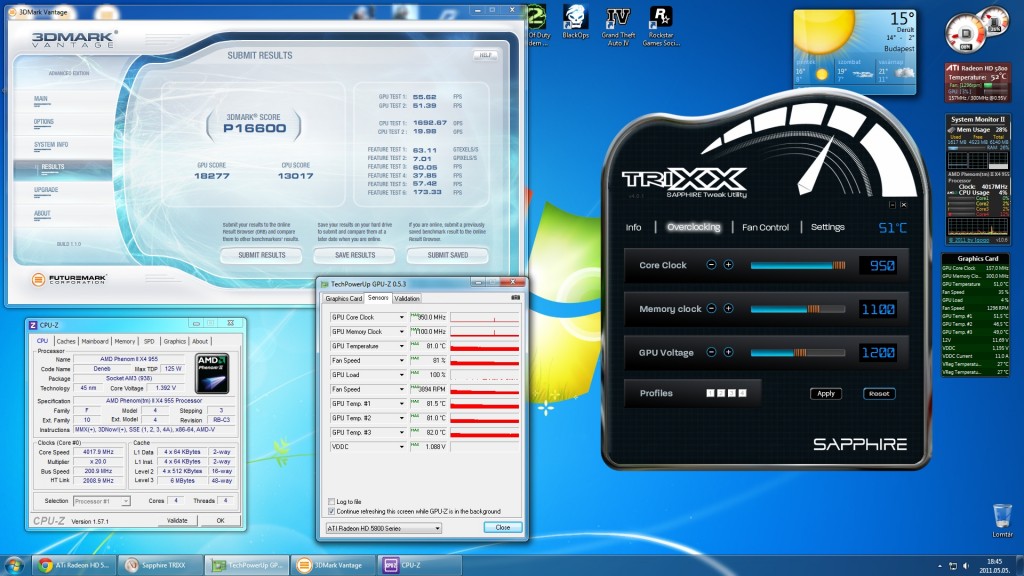Select TRIXX profile slot 2
The image size is (1024, 576).
pyautogui.click(x=721, y=393)
